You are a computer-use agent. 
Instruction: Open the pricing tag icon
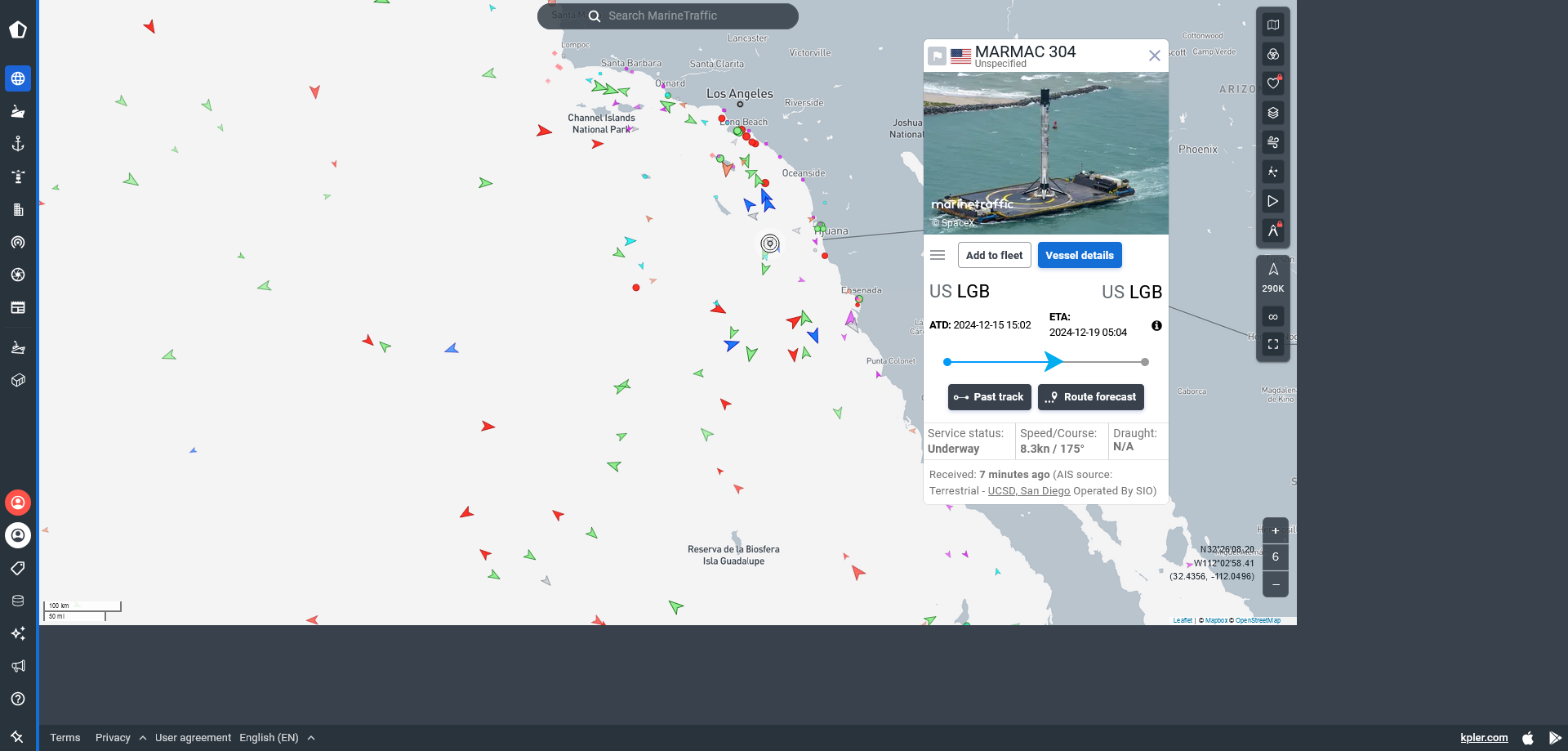[x=18, y=568]
